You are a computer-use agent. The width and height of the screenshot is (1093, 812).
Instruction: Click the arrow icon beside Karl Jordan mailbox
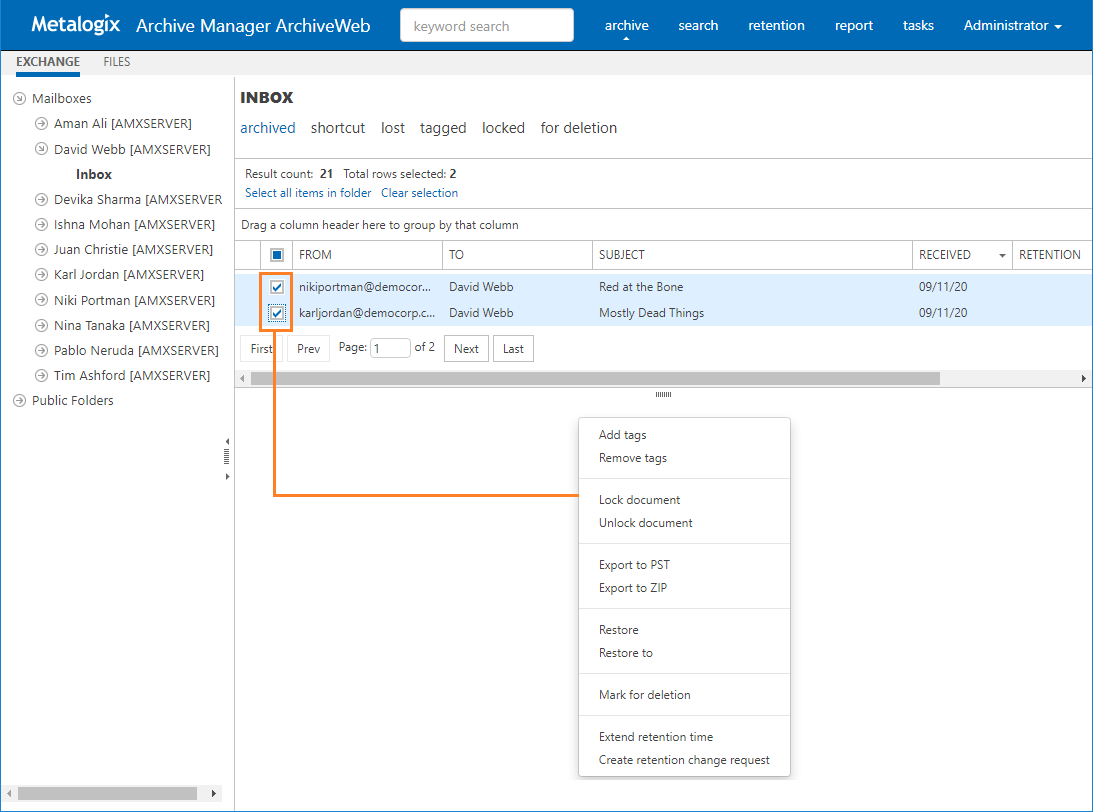click(x=41, y=275)
